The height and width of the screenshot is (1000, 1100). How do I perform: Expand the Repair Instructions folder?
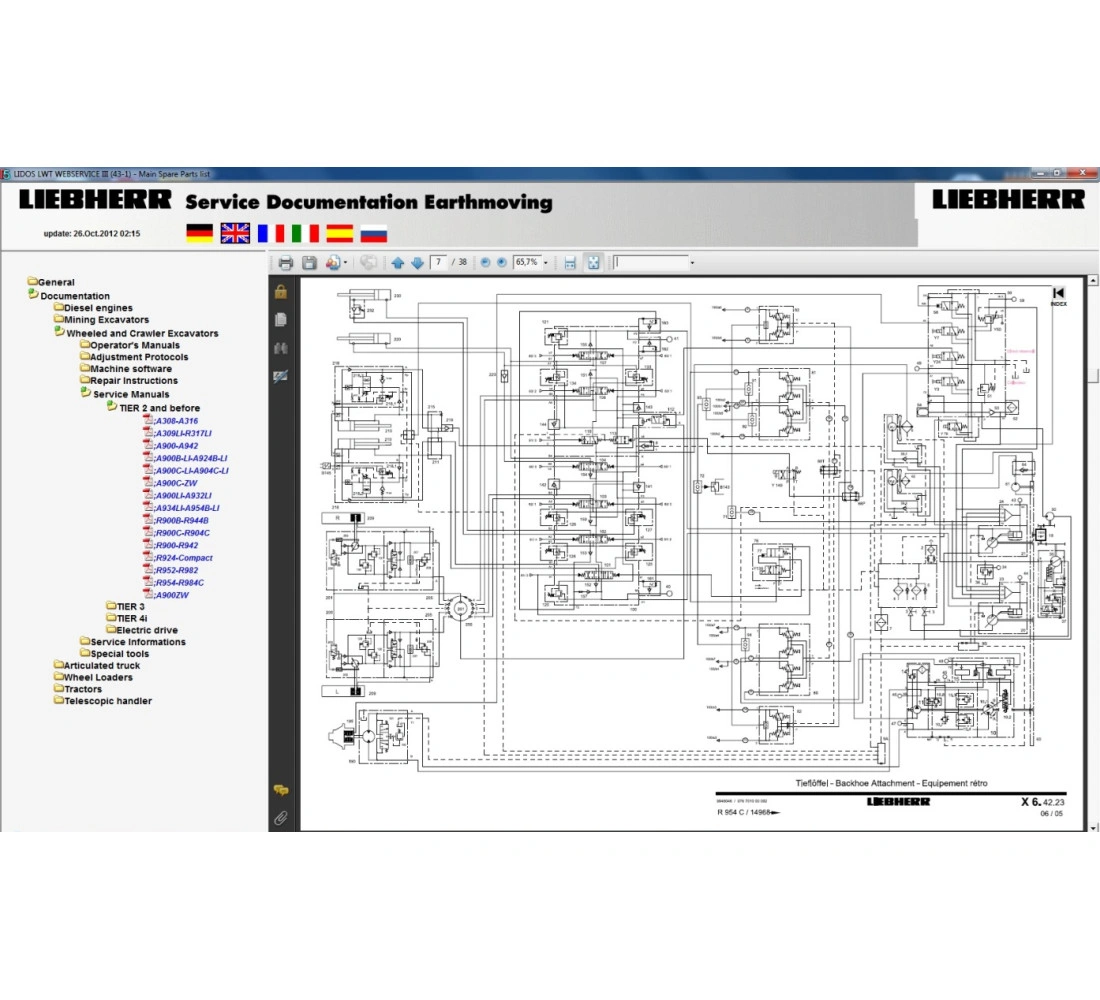tap(129, 380)
